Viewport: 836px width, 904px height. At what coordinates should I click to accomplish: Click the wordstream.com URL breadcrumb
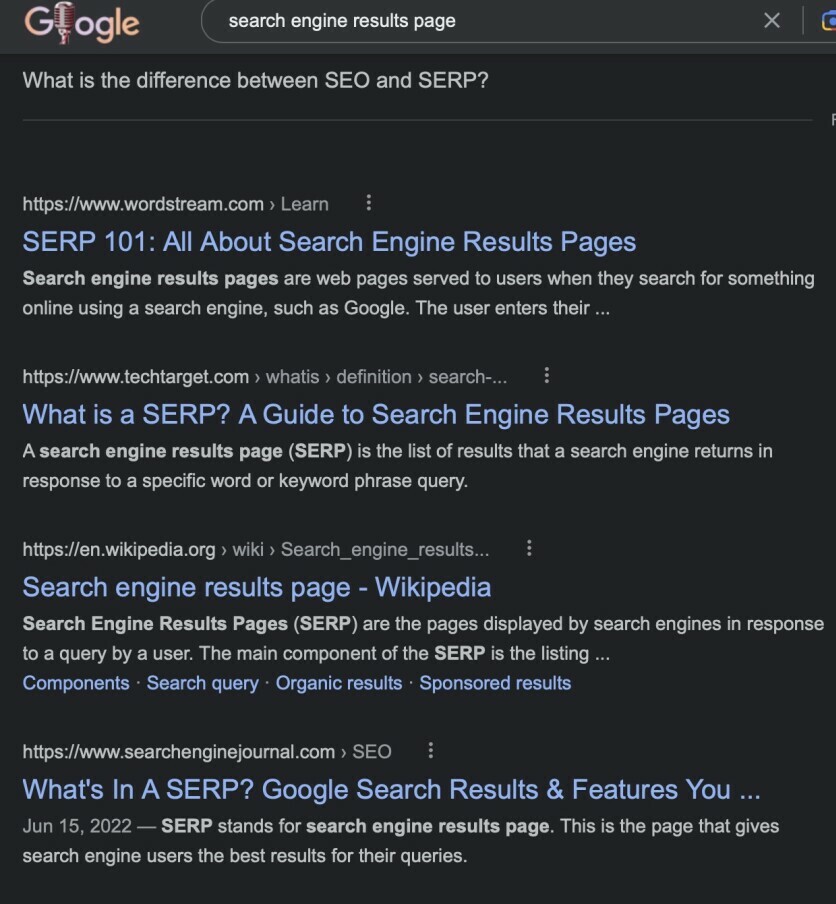175,204
